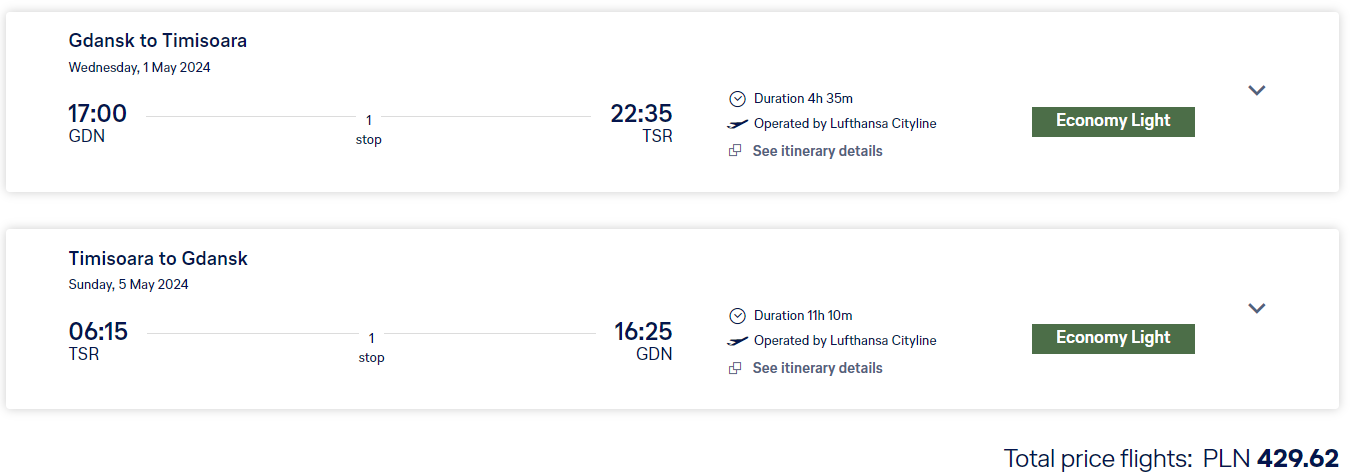Click the clock icon beside Duration 11h 10m
The image size is (1350, 476).
[737, 315]
